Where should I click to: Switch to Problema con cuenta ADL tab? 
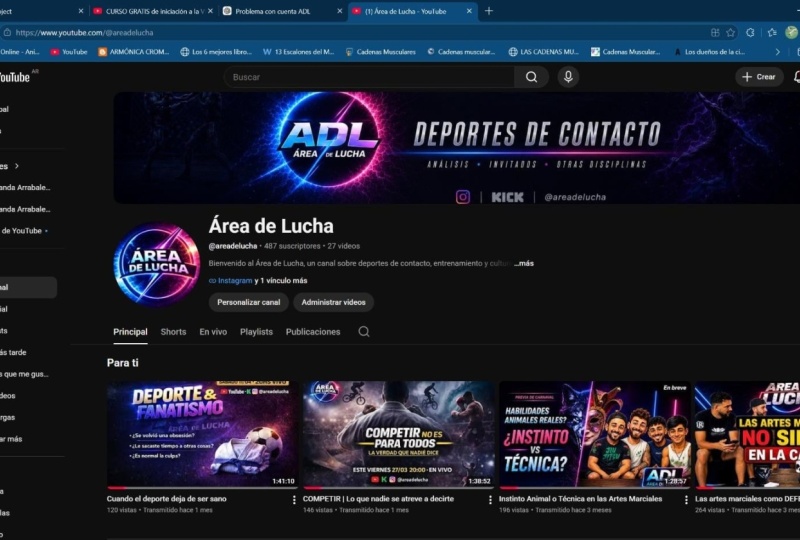tap(283, 11)
